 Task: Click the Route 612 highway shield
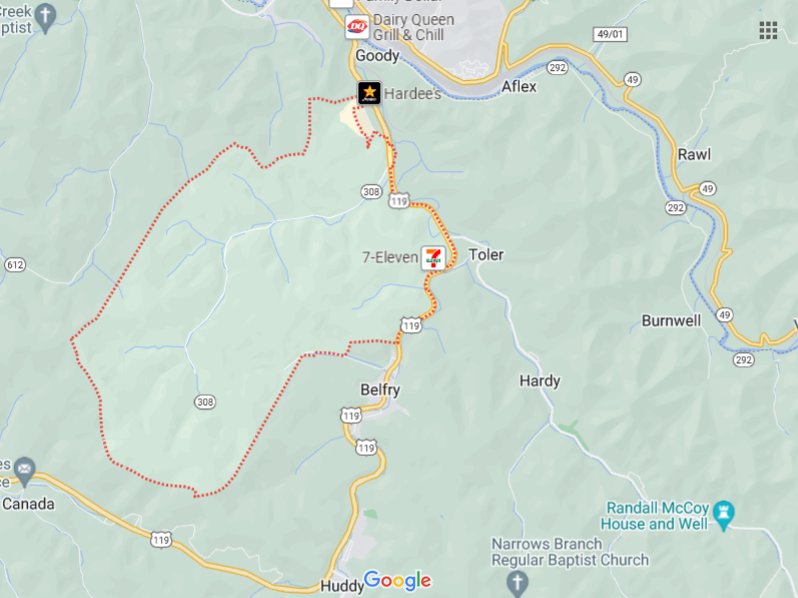pyautogui.click(x=15, y=265)
